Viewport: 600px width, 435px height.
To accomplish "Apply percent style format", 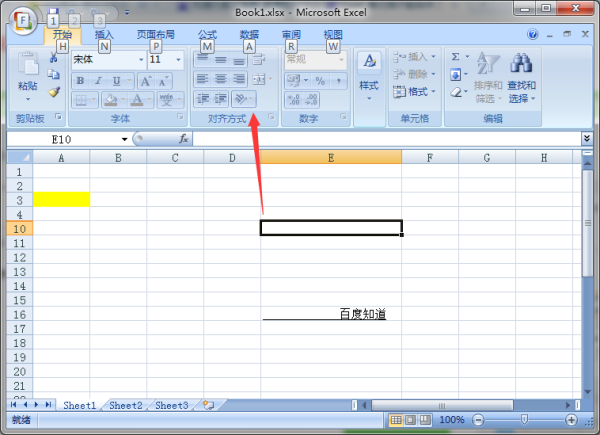I will [320, 81].
